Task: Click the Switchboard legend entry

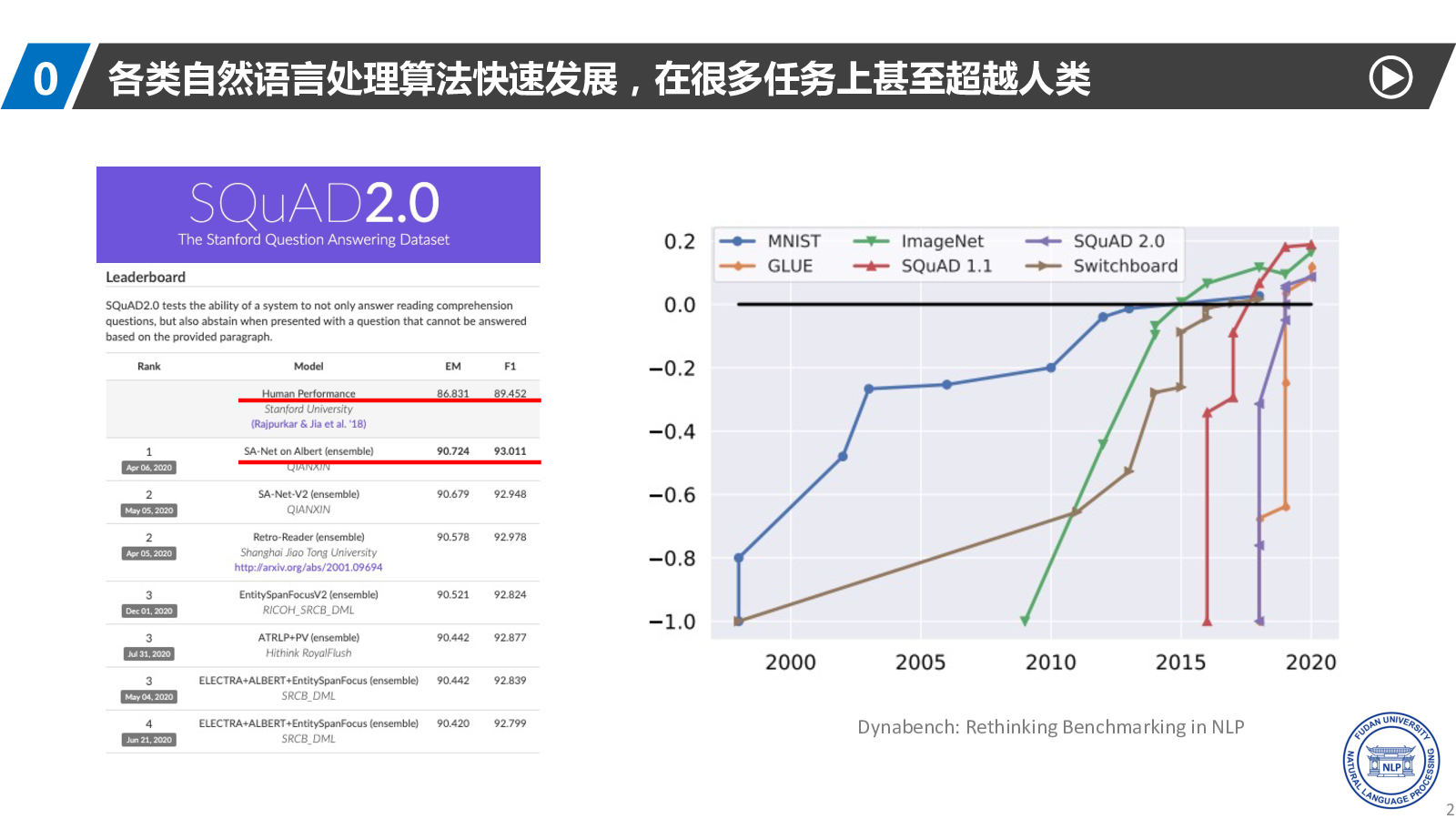Action: 1101,266
